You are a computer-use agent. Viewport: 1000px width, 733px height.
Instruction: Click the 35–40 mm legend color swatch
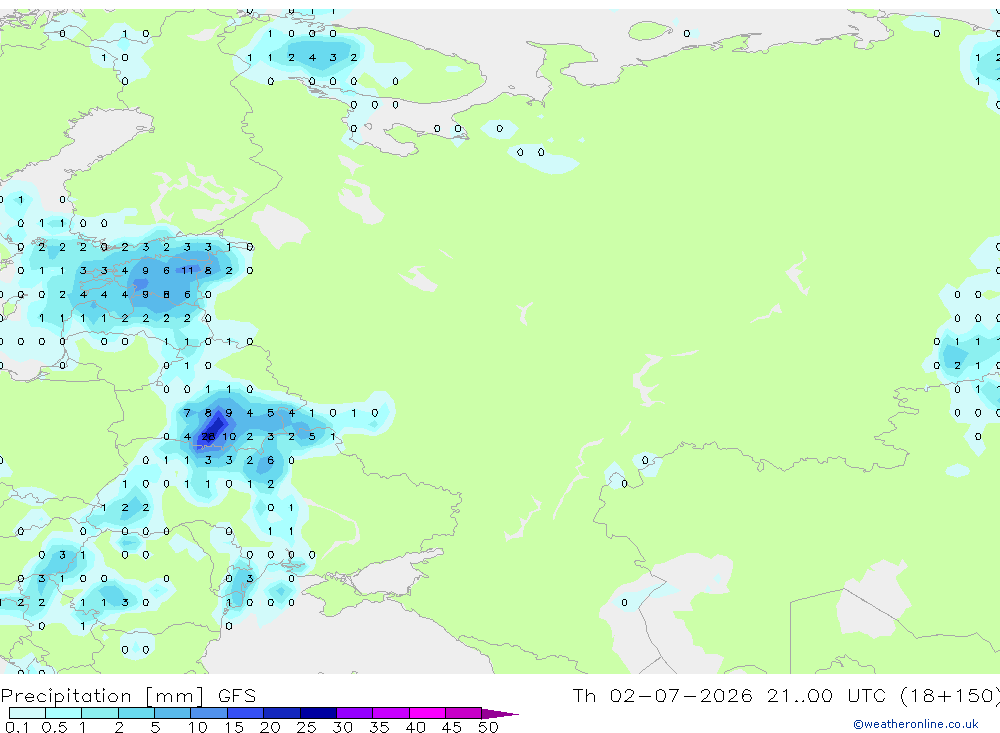391,713
